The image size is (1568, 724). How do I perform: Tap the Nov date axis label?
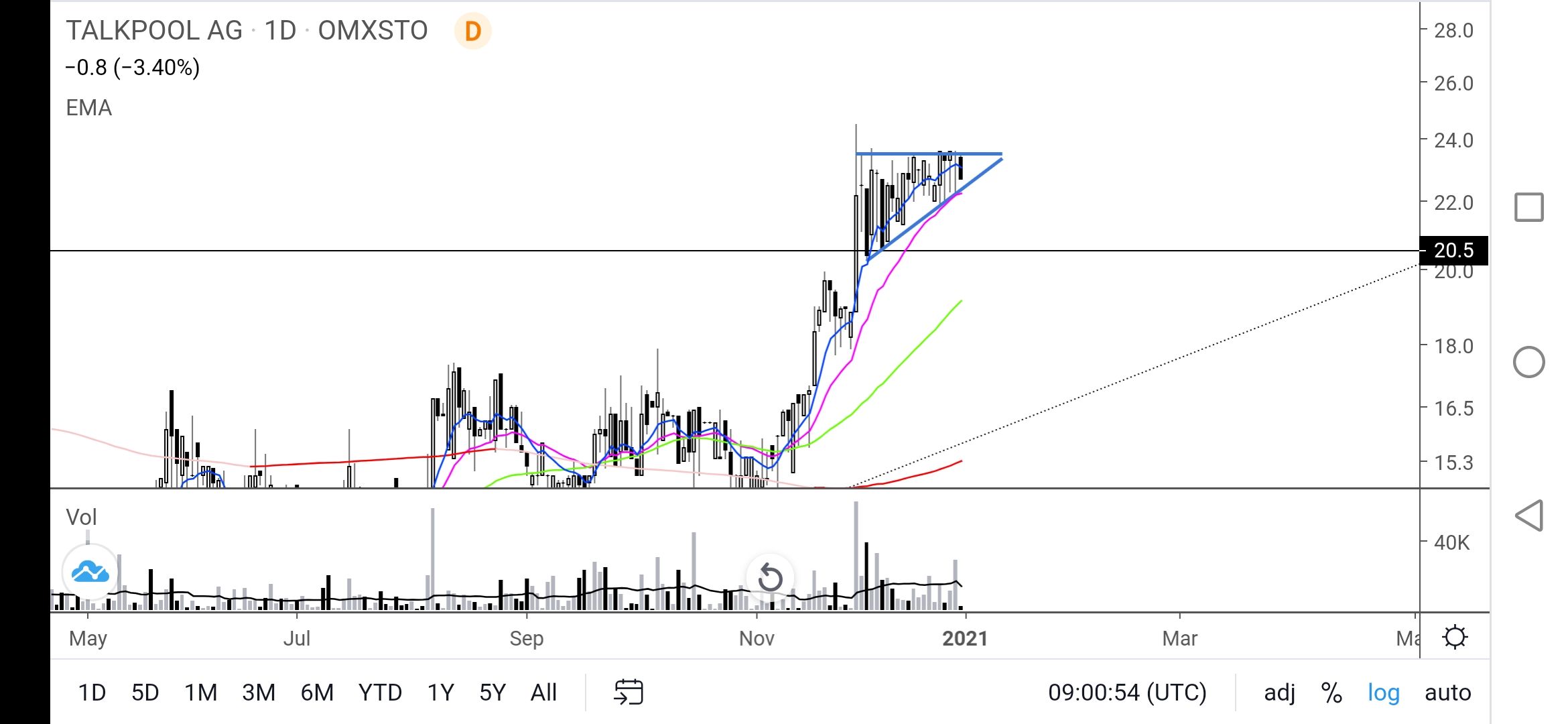[757, 638]
